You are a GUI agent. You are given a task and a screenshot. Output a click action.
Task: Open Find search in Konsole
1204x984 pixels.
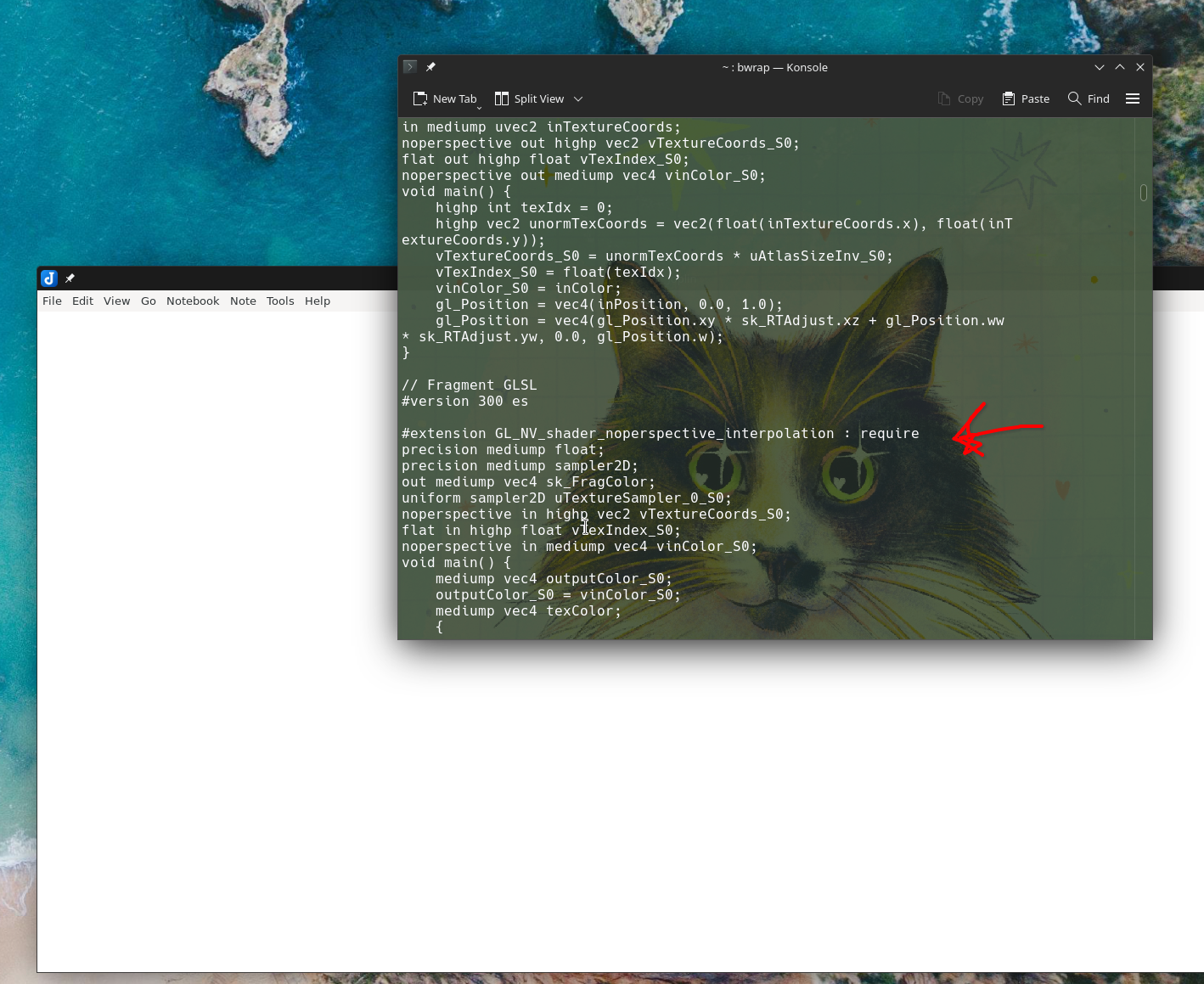click(1089, 98)
